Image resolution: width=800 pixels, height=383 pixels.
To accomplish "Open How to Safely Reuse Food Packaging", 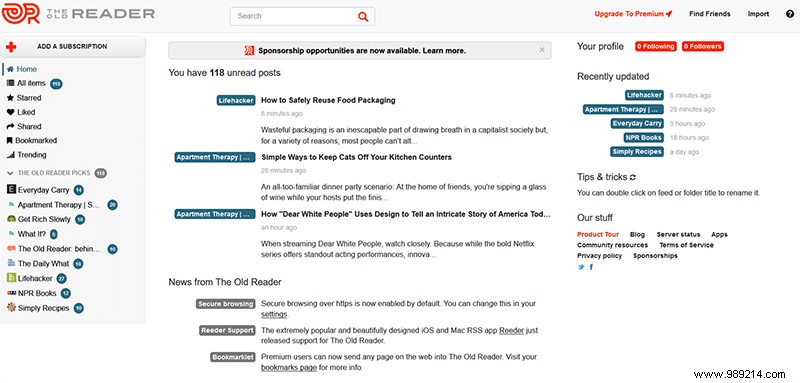I will tap(328, 100).
